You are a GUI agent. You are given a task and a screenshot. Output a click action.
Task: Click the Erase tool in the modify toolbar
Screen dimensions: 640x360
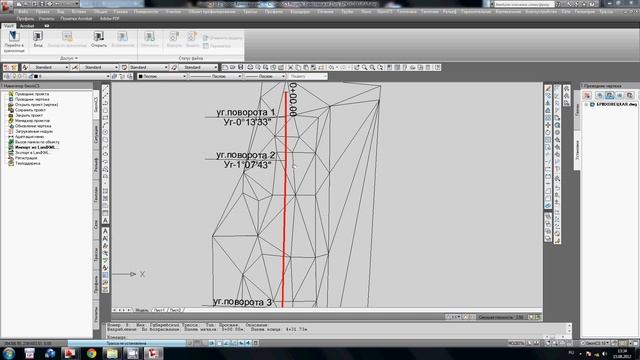click(x=548, y=89)
